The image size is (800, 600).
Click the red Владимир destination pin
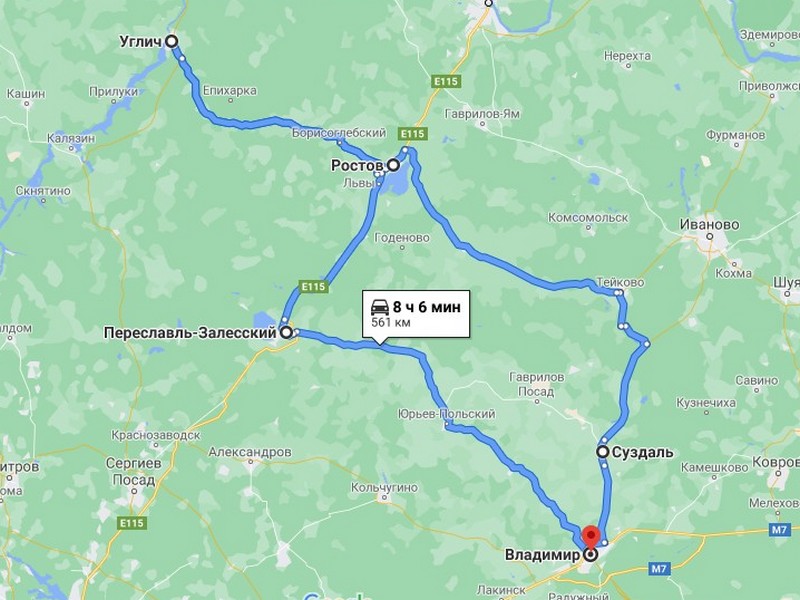coord(591,539)
